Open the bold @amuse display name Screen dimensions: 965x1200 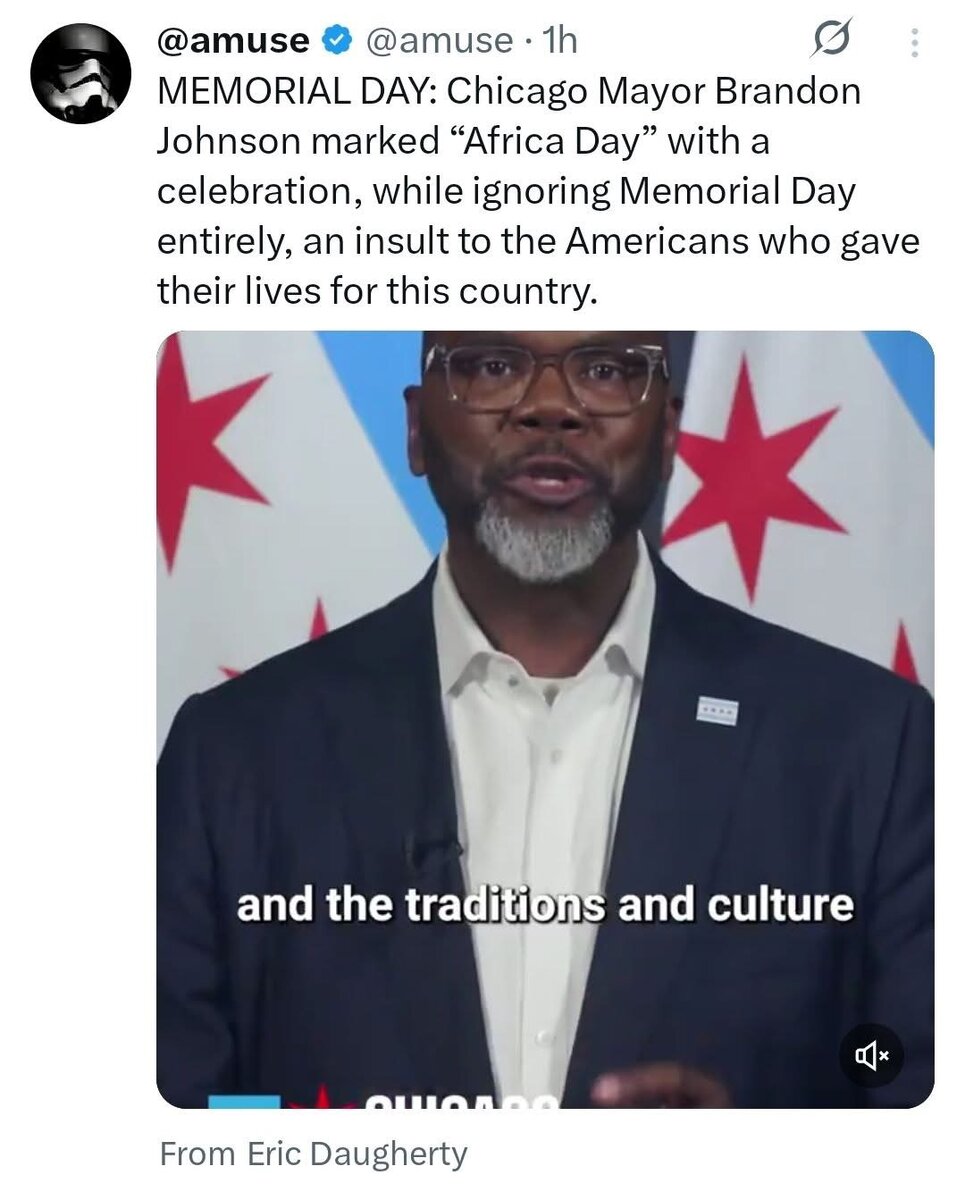[233, 41]
